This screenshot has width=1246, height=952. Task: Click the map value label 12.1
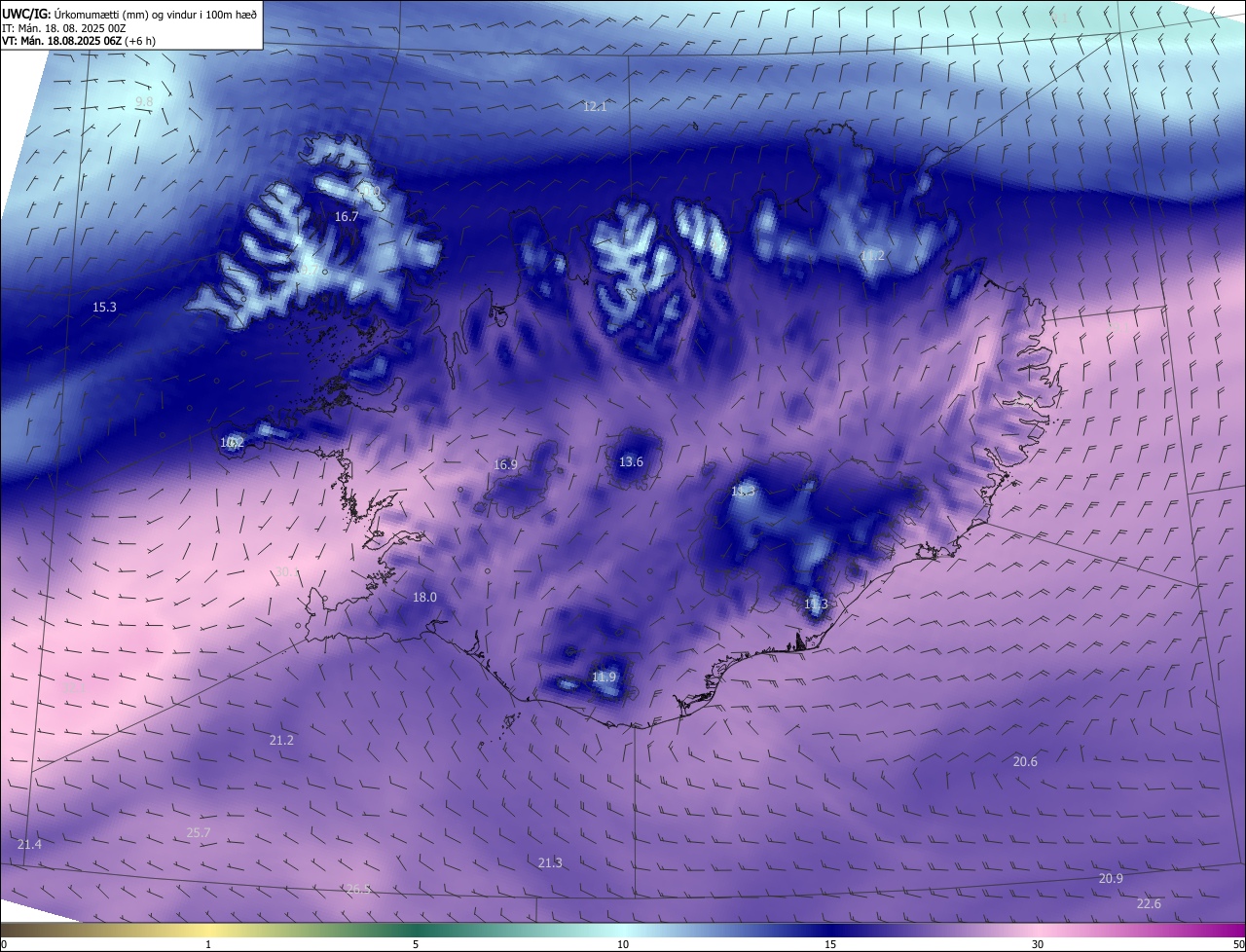click(x=595, y=107)
